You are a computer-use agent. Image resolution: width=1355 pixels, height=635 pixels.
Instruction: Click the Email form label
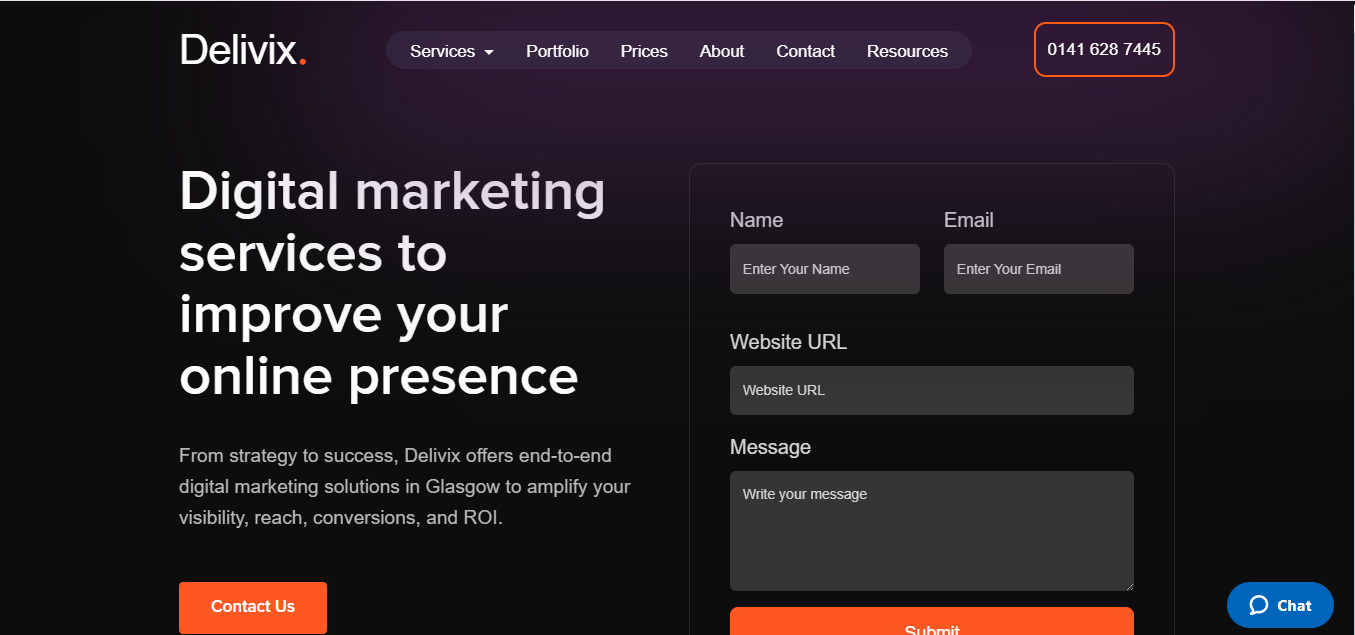(x=968, y=220)
